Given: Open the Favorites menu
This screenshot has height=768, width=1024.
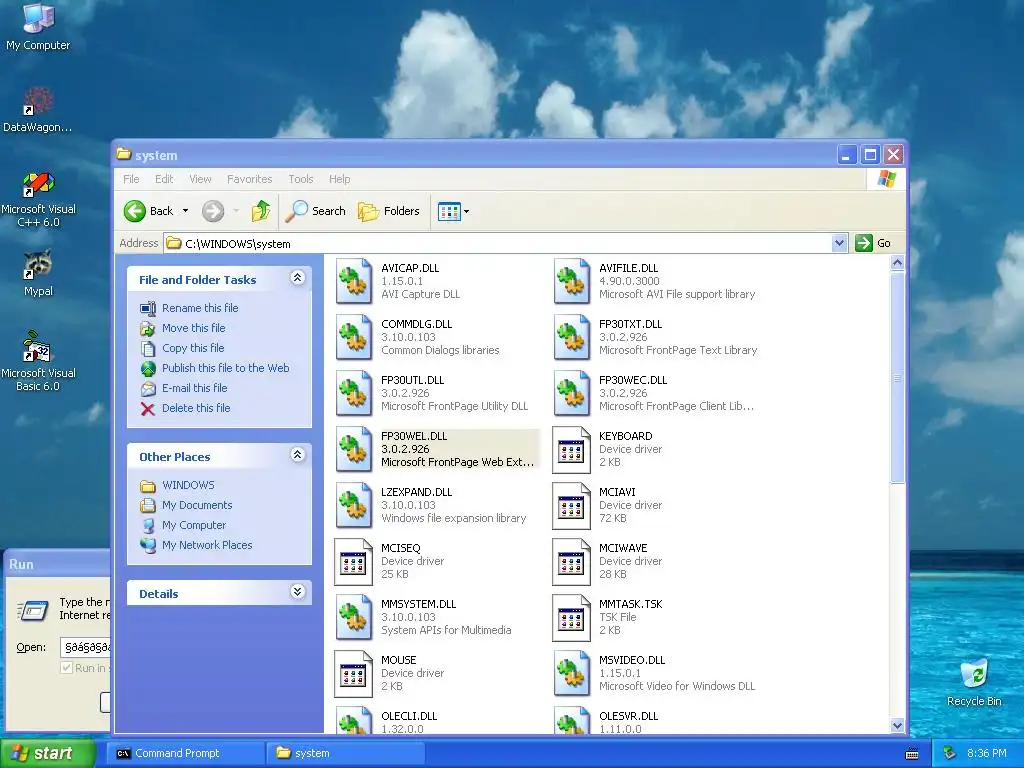Looking at the screenshot, I should point(249,179).
